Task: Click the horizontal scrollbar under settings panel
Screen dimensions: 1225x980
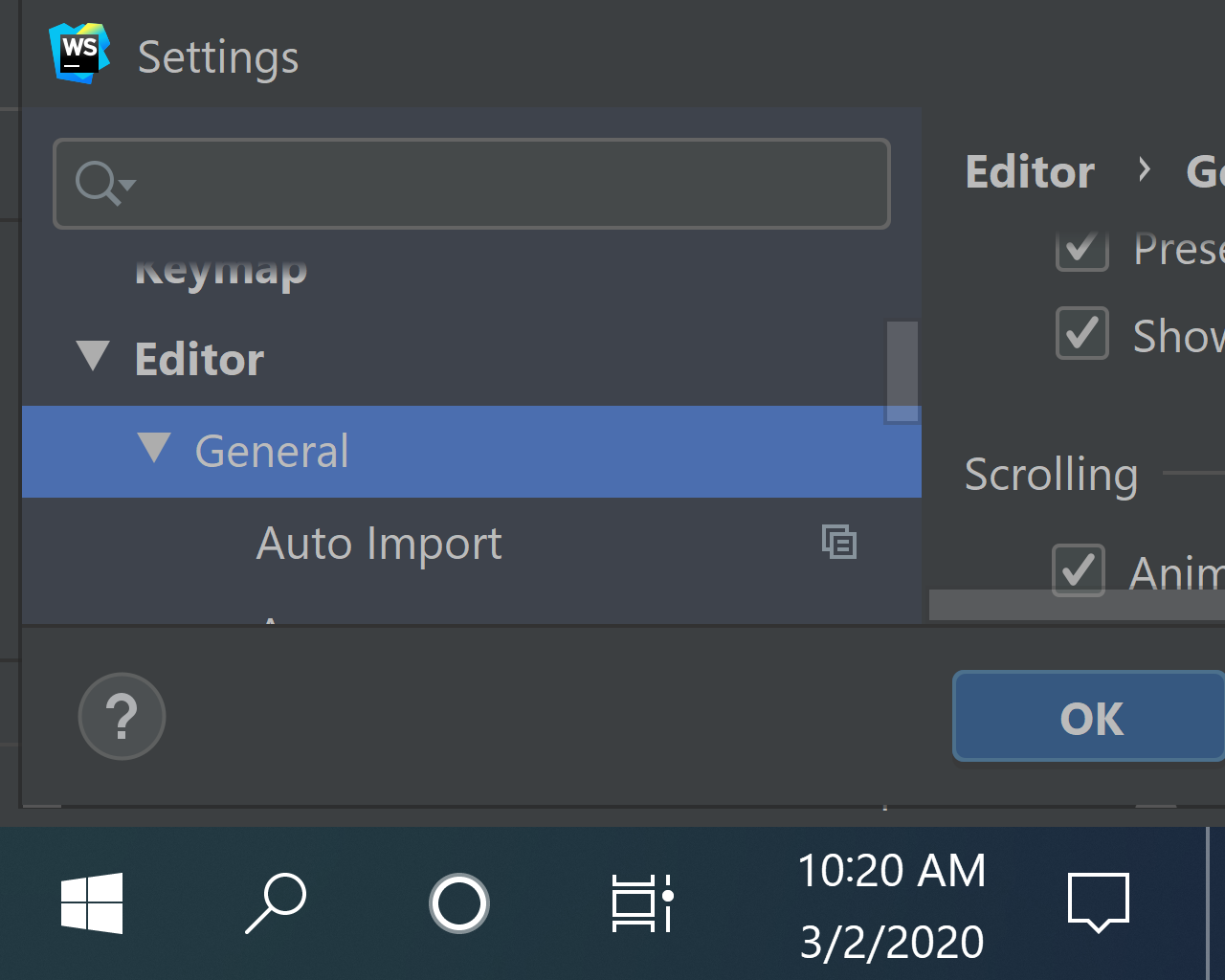Action: tap(1077, 605)
